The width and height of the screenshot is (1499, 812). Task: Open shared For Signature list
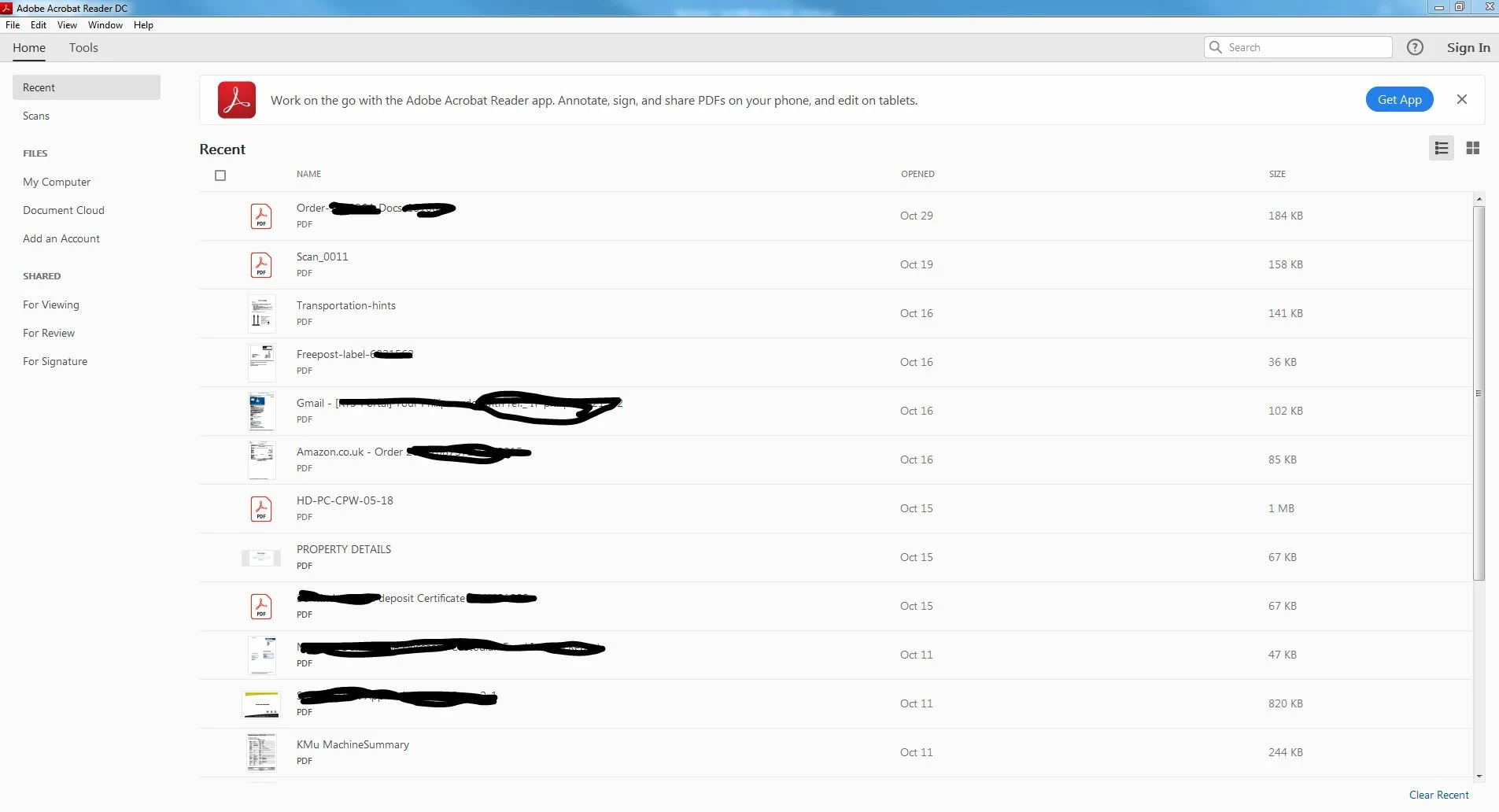click(x=55, y=361)
